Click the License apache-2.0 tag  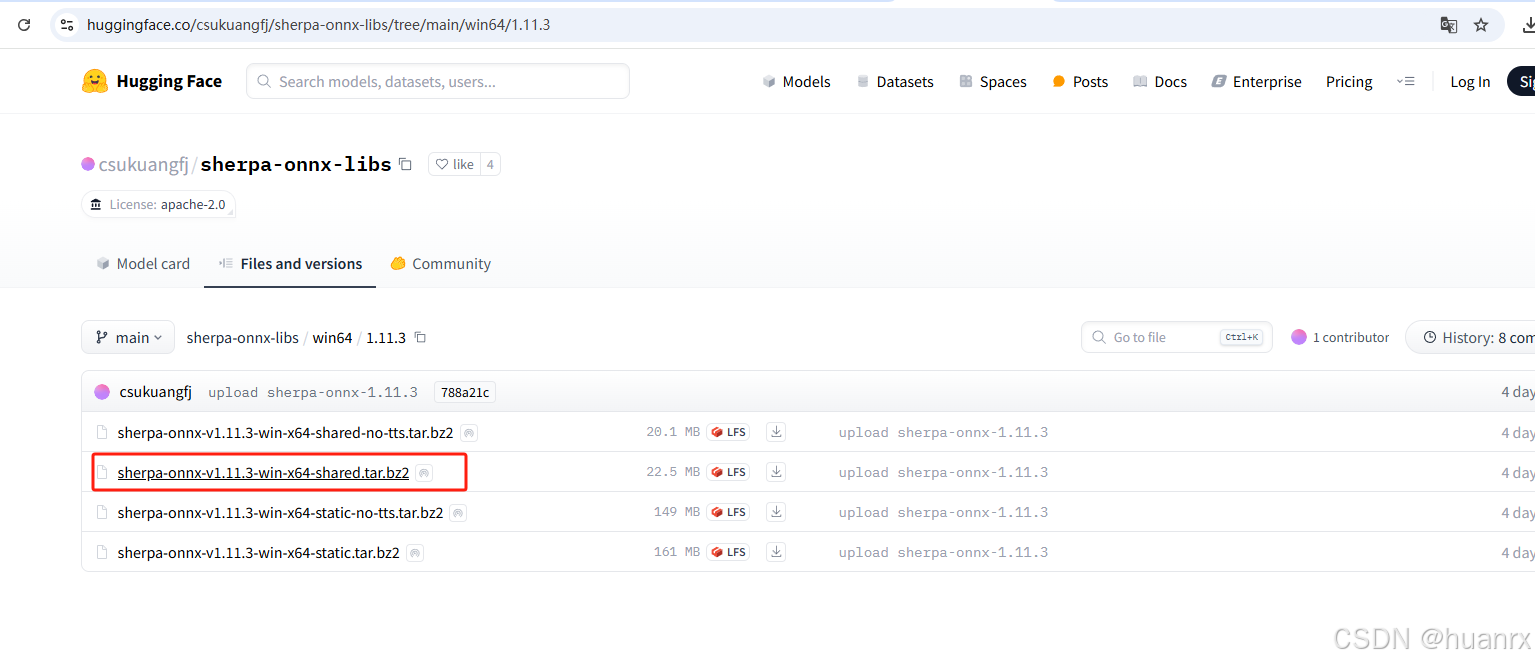click(x=158, y=204)
